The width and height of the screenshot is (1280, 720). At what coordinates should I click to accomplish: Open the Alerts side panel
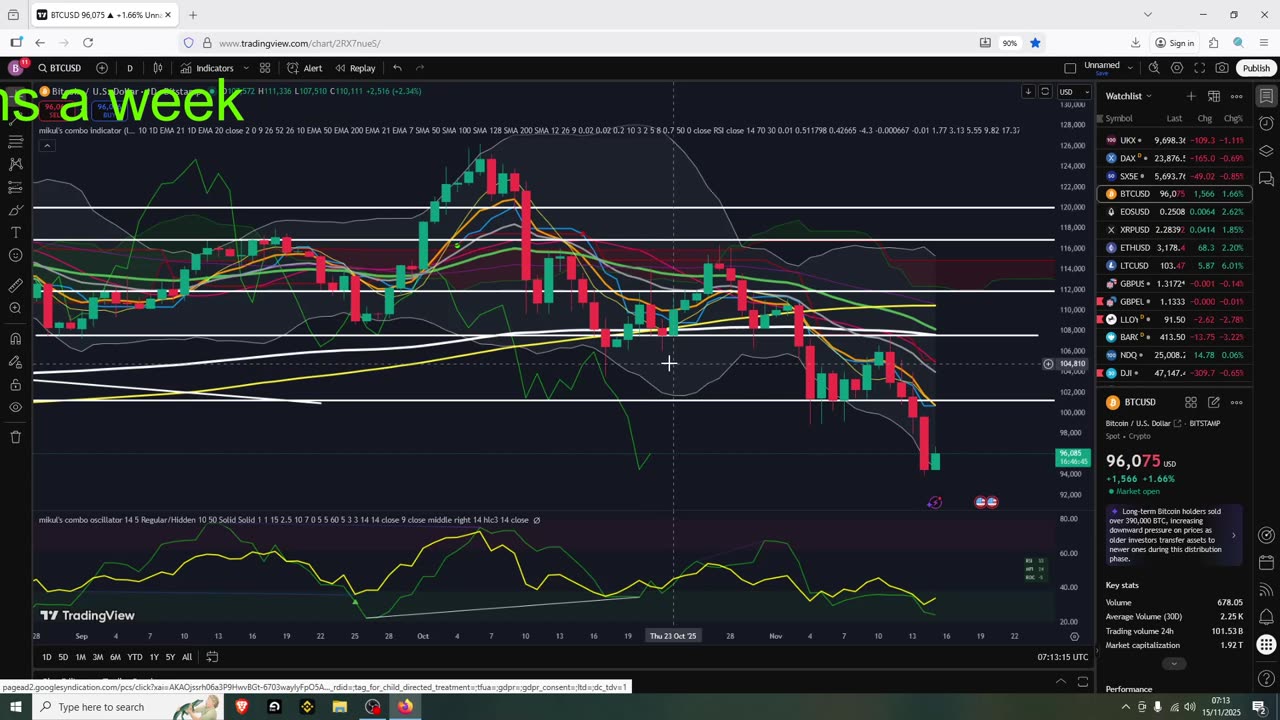(1266, 124)
